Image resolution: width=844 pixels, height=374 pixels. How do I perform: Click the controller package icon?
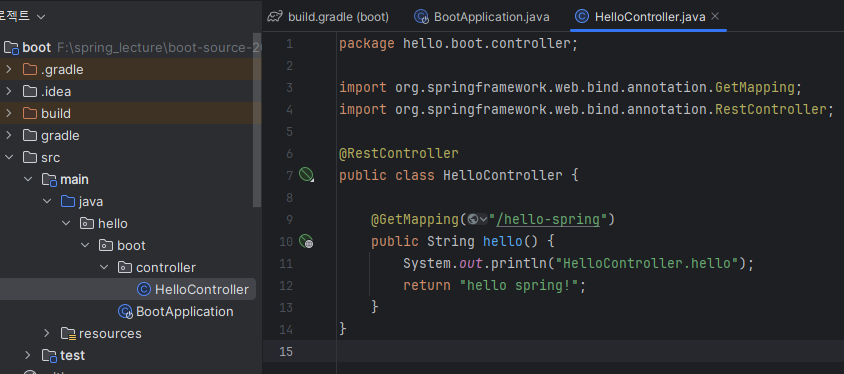[x=125, y=267]
